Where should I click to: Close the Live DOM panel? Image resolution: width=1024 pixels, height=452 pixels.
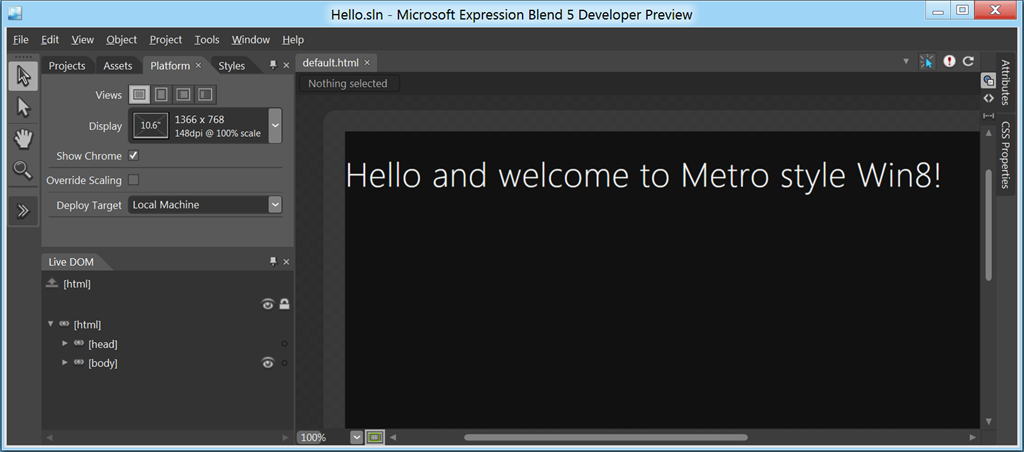[286, 262]
